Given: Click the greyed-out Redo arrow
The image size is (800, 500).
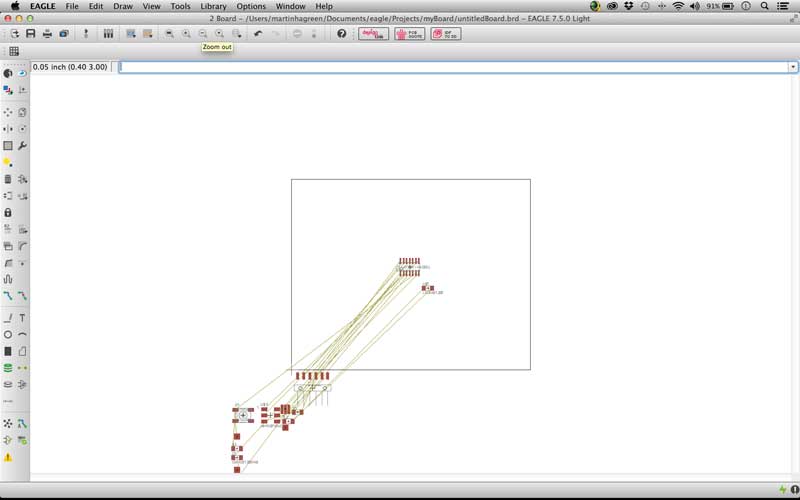Looking at the screenshot, I should pyautogui.click(x=276, y=34).
